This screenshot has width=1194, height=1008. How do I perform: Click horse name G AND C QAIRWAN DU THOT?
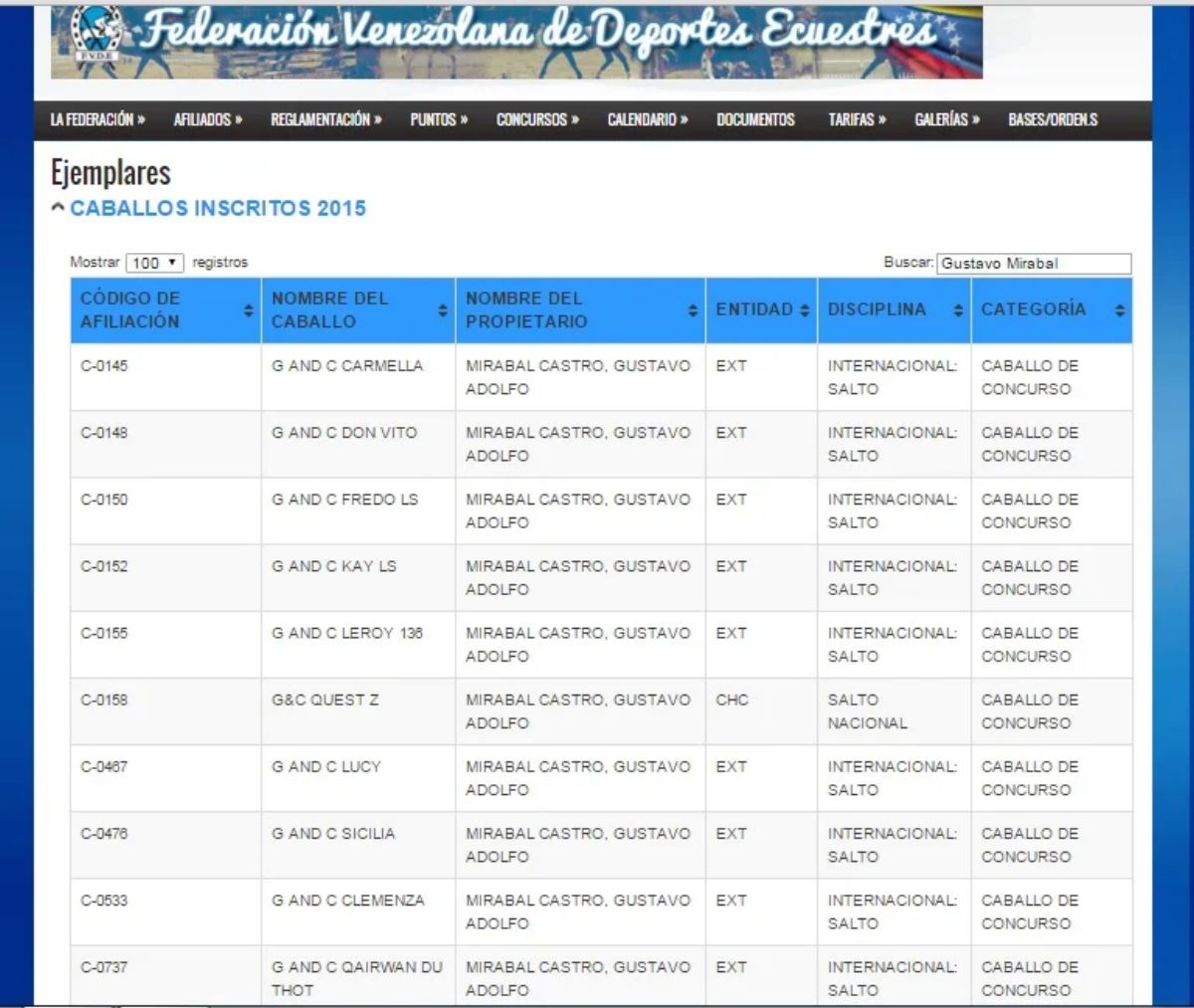357,978
